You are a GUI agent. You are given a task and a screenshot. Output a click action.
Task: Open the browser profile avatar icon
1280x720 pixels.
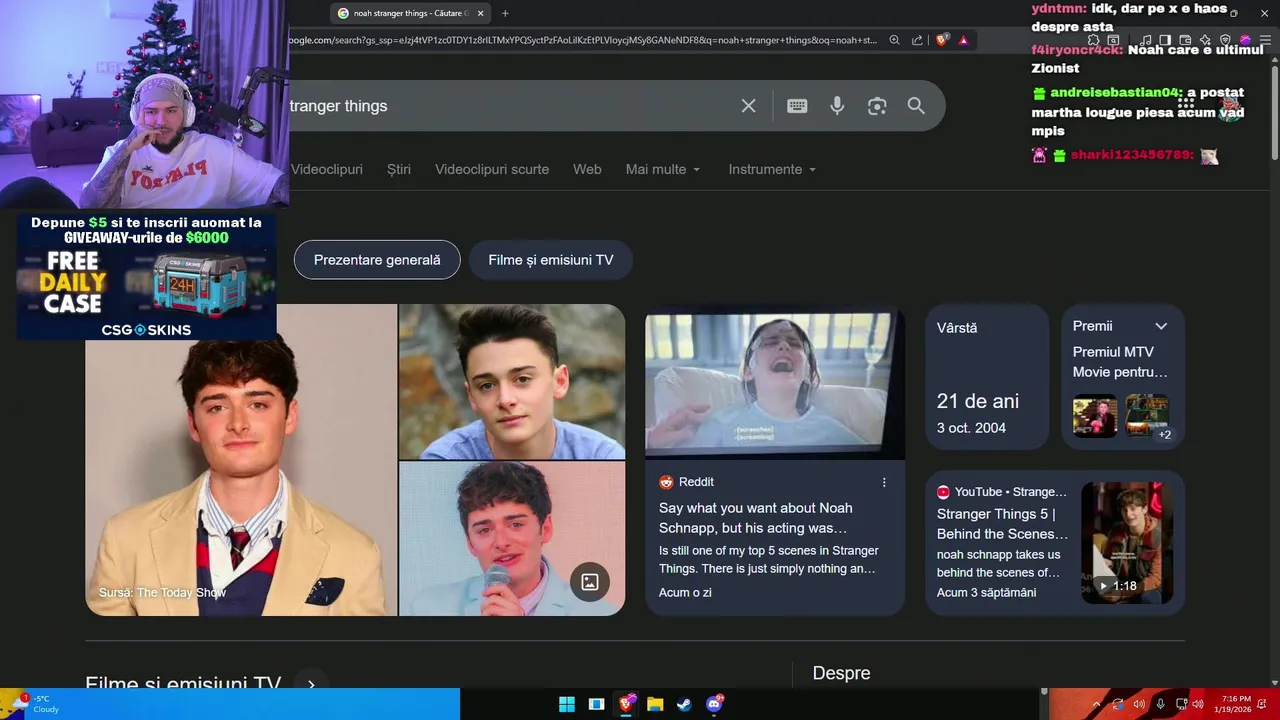[x=1245, y=40]
